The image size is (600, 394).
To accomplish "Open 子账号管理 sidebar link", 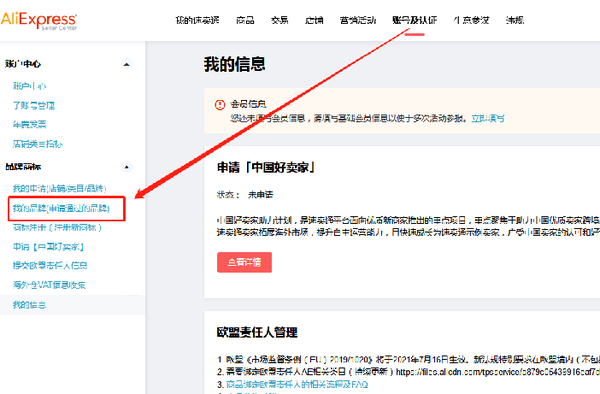I will [x=34, y=106].
